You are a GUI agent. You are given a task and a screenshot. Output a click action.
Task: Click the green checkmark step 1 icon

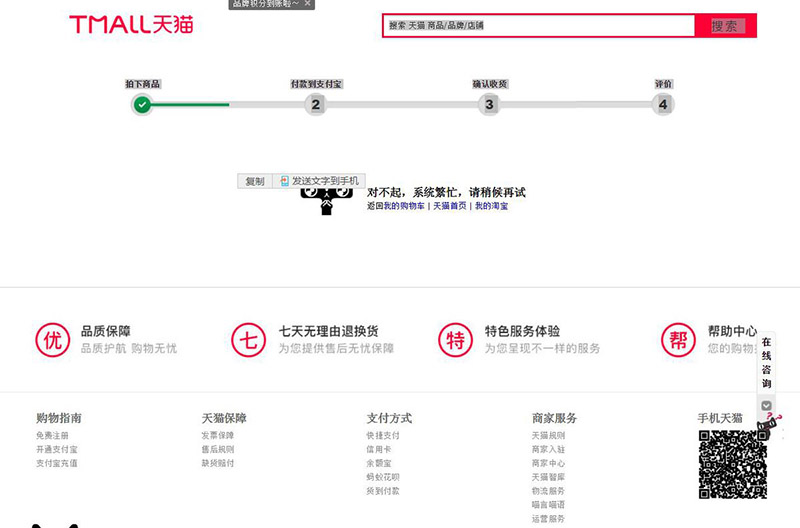(142, 104)
